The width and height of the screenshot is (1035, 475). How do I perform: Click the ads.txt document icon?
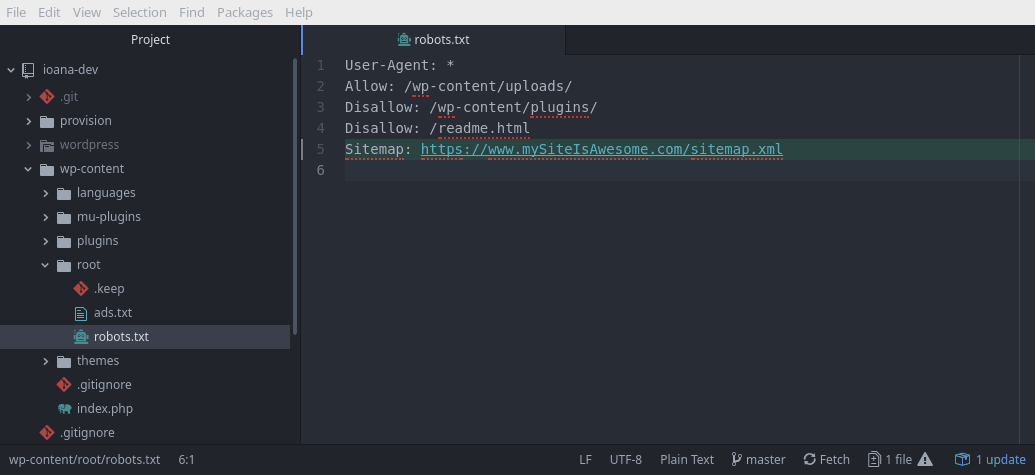click(81, 313)
